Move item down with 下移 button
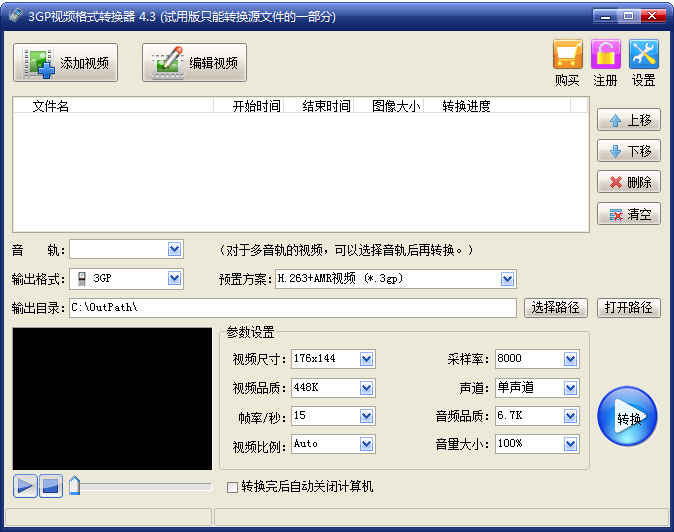Viewport: 674px width, 532px height. [x=629, y=151]
